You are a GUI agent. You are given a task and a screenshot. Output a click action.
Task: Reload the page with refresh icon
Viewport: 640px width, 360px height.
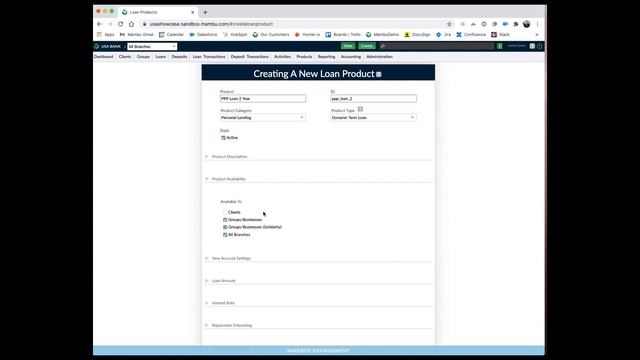click(120, 24)
